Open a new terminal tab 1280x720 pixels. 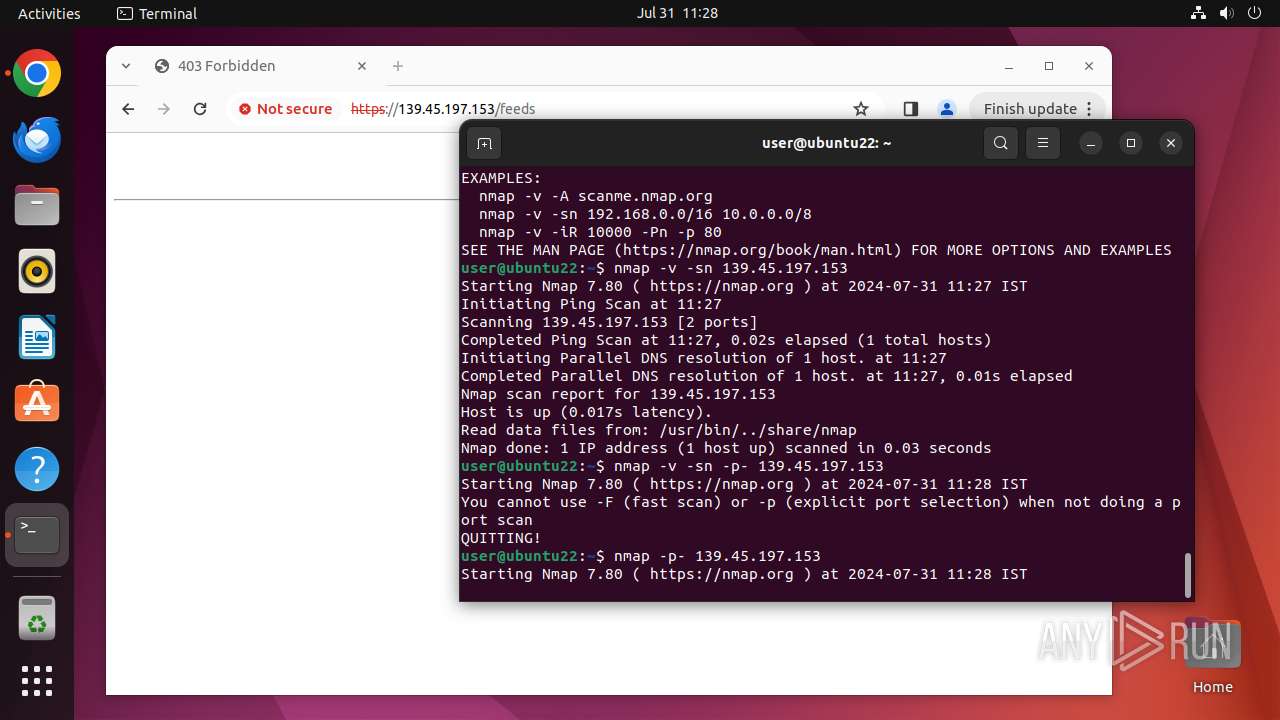click(484, 143)
